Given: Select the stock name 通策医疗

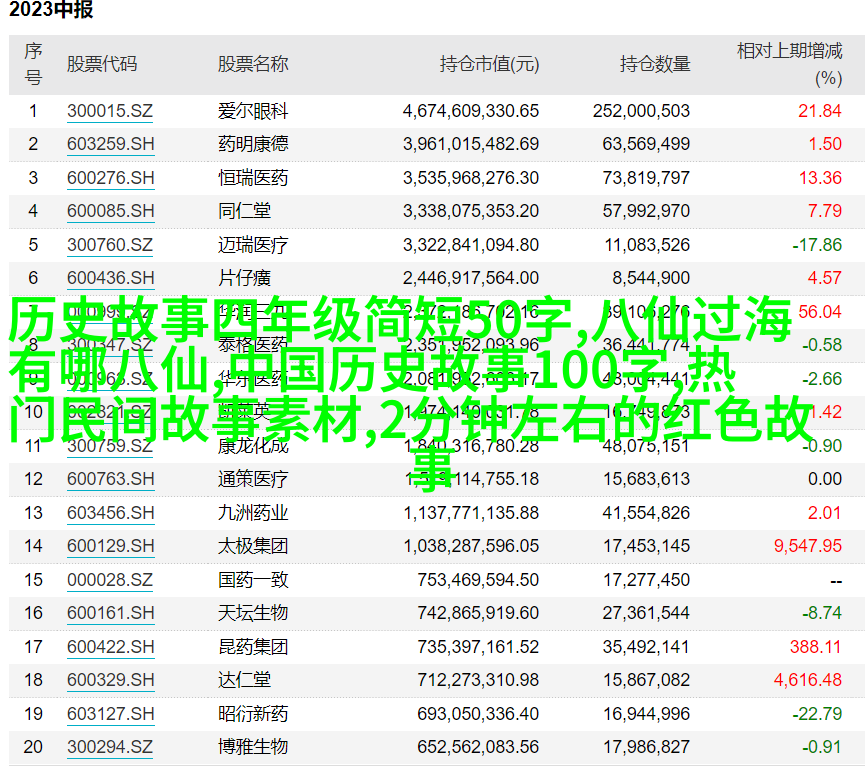Looking at the screenshot, I should pyautogui.click(x=253, y=479).
